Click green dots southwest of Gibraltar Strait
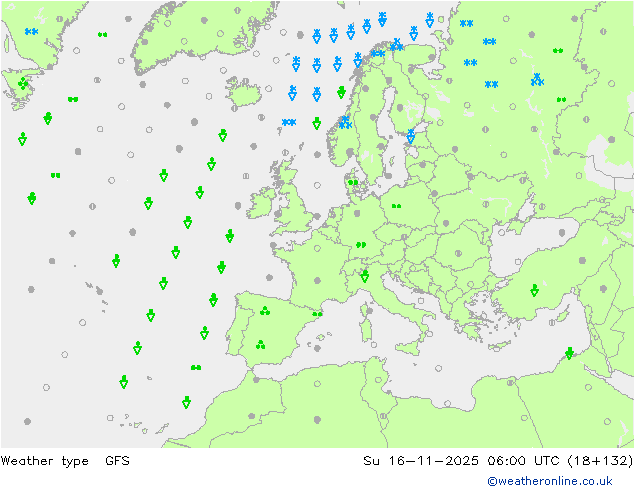Image resolution: width=634 pixels, height=490 pixels. (x=196, y=368)
